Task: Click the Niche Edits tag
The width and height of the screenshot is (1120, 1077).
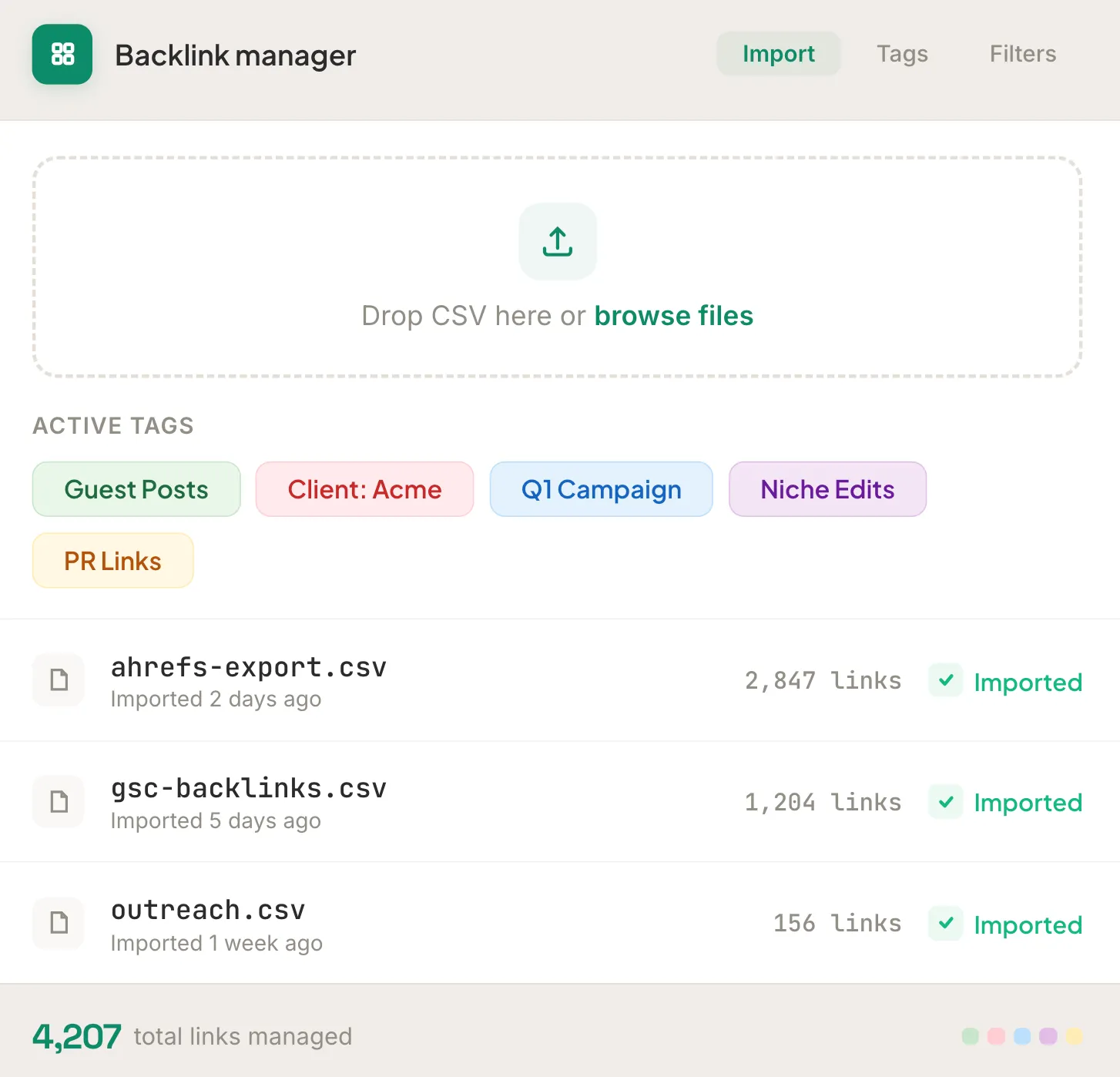Action: click(x=827, y=489)
